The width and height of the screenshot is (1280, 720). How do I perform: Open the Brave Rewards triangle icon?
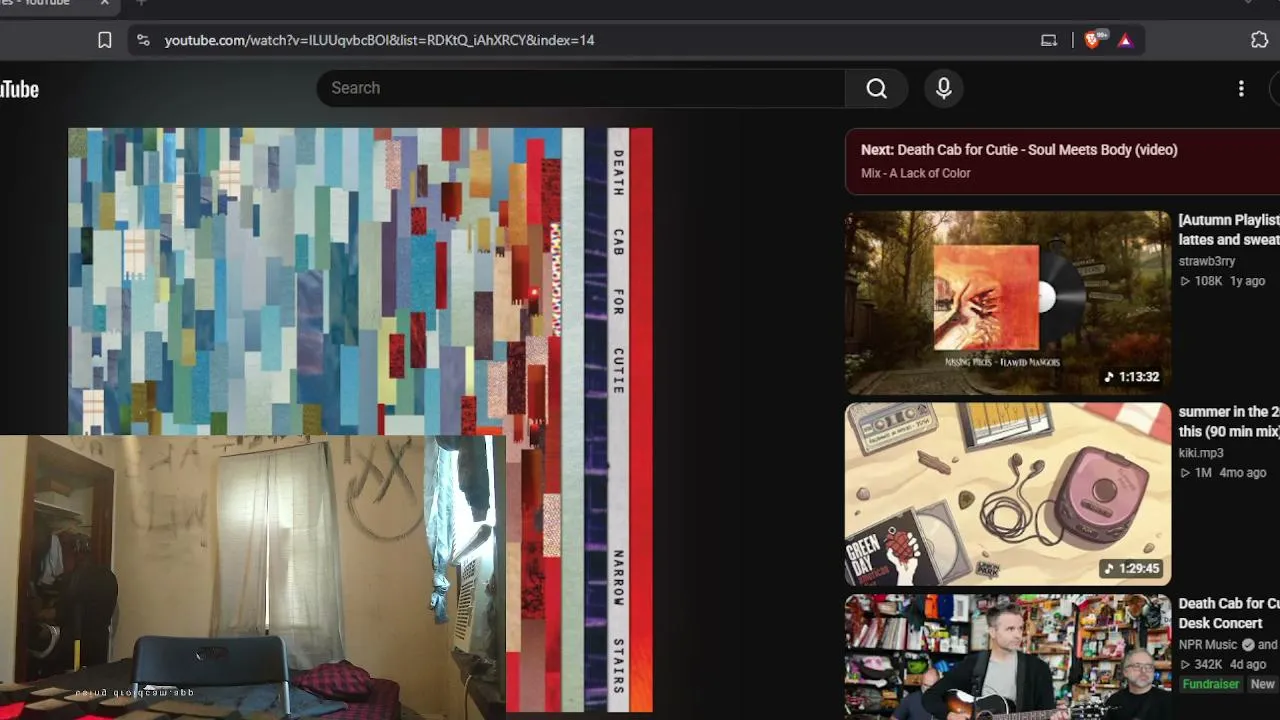pyautogui.click(x=1125, y=40)
